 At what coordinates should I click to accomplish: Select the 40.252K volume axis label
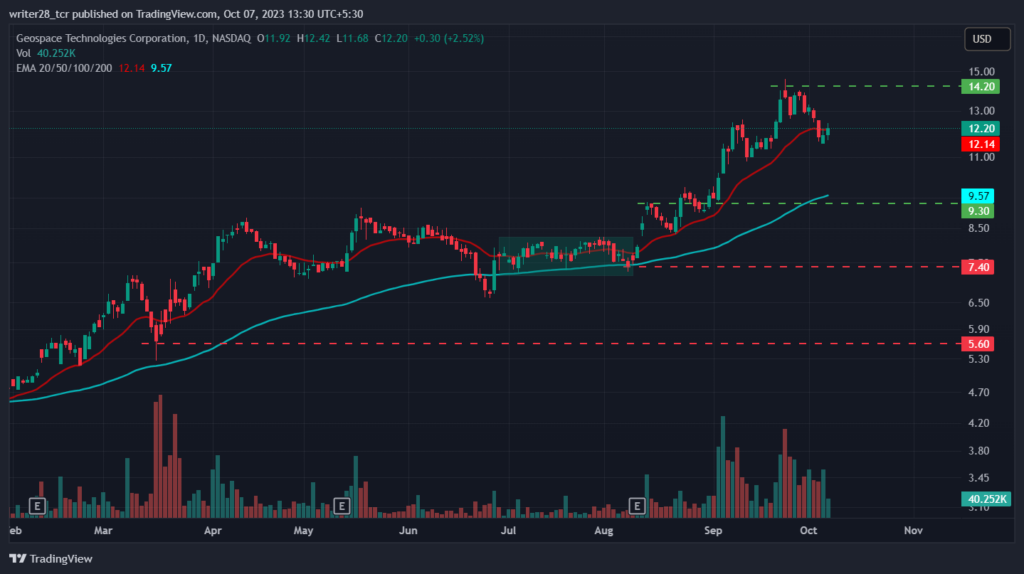[x=986, y=499]
